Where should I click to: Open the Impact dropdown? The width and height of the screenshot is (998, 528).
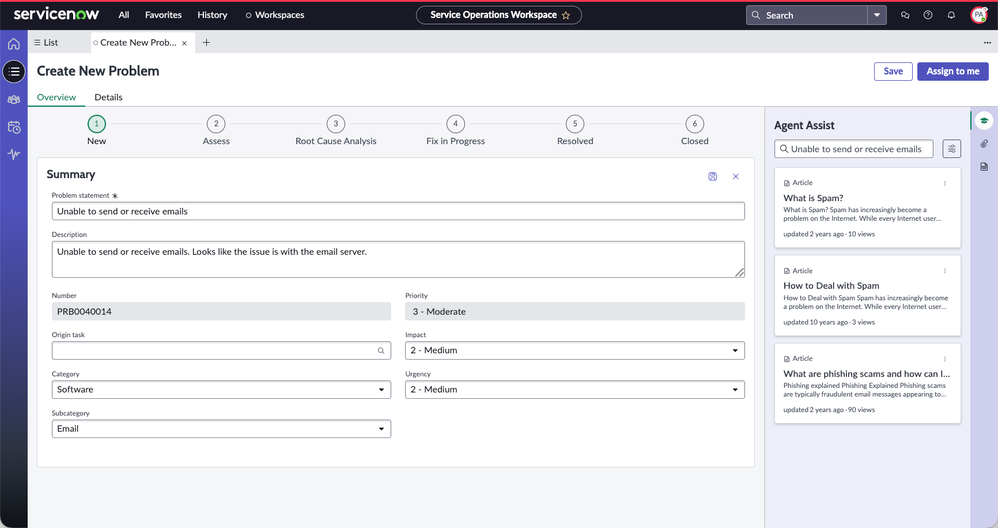click(575, 351)
